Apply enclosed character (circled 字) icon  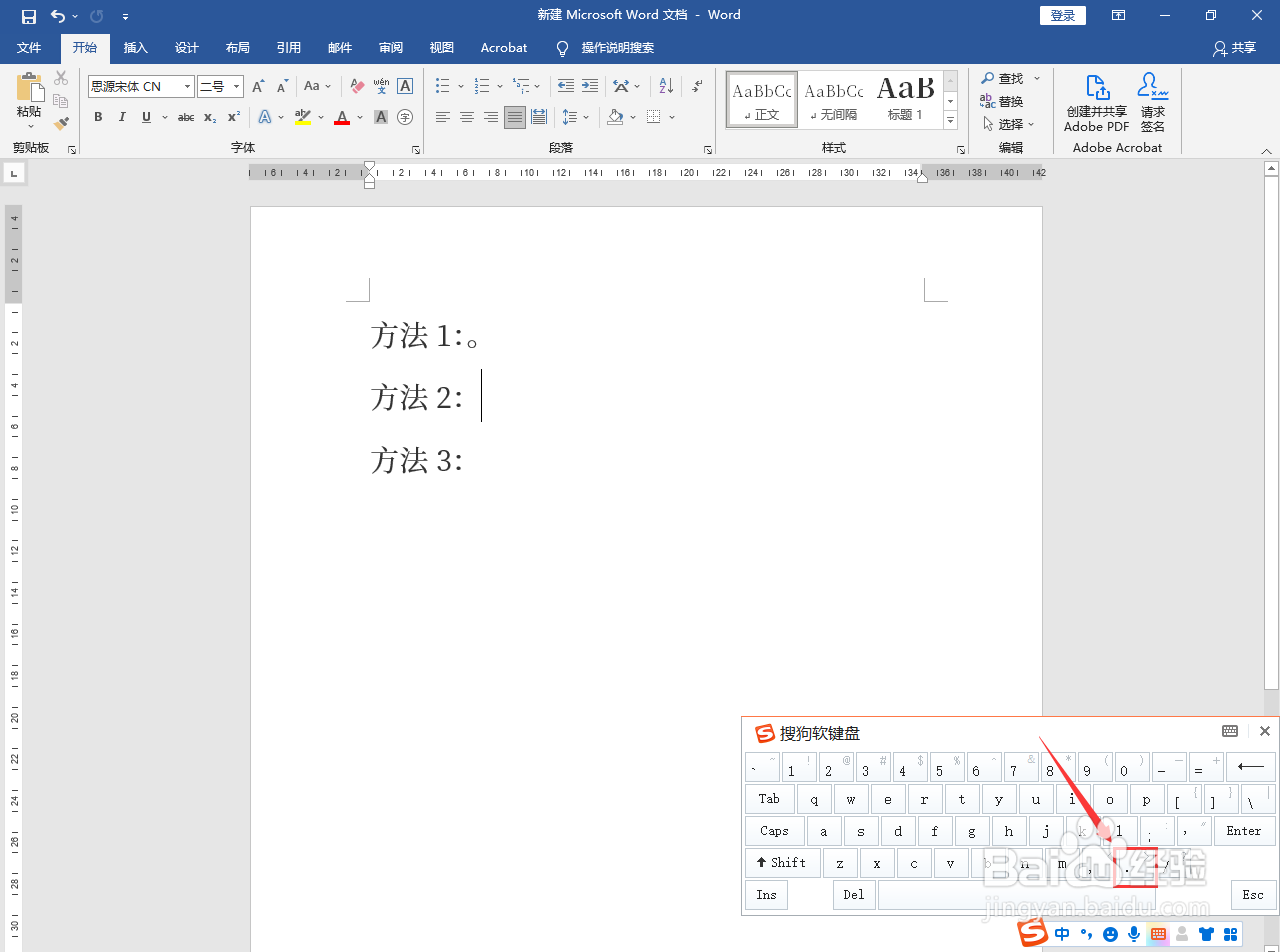coord(405,117)
